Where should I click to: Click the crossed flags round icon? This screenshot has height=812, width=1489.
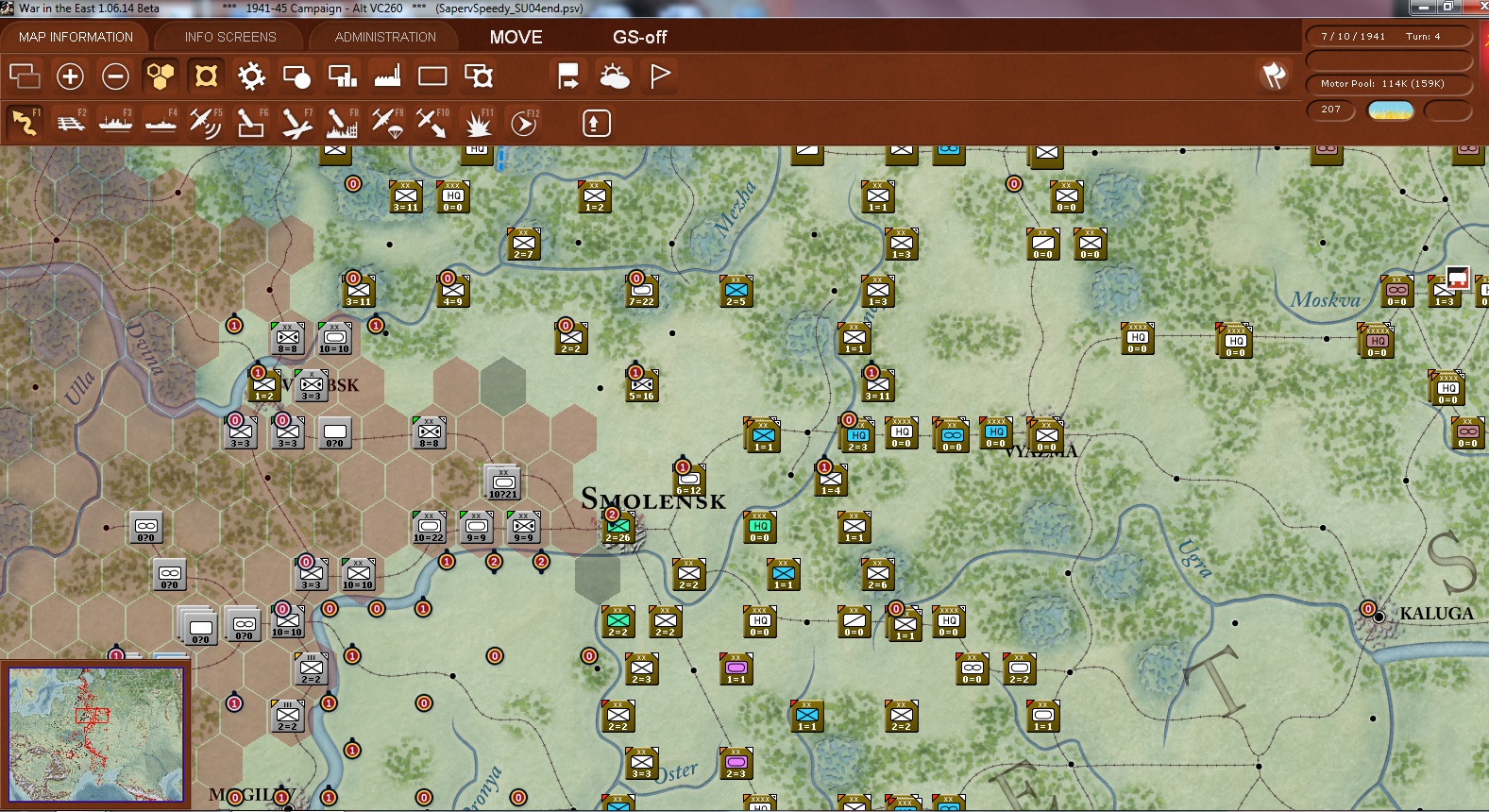click(1274, 76)
